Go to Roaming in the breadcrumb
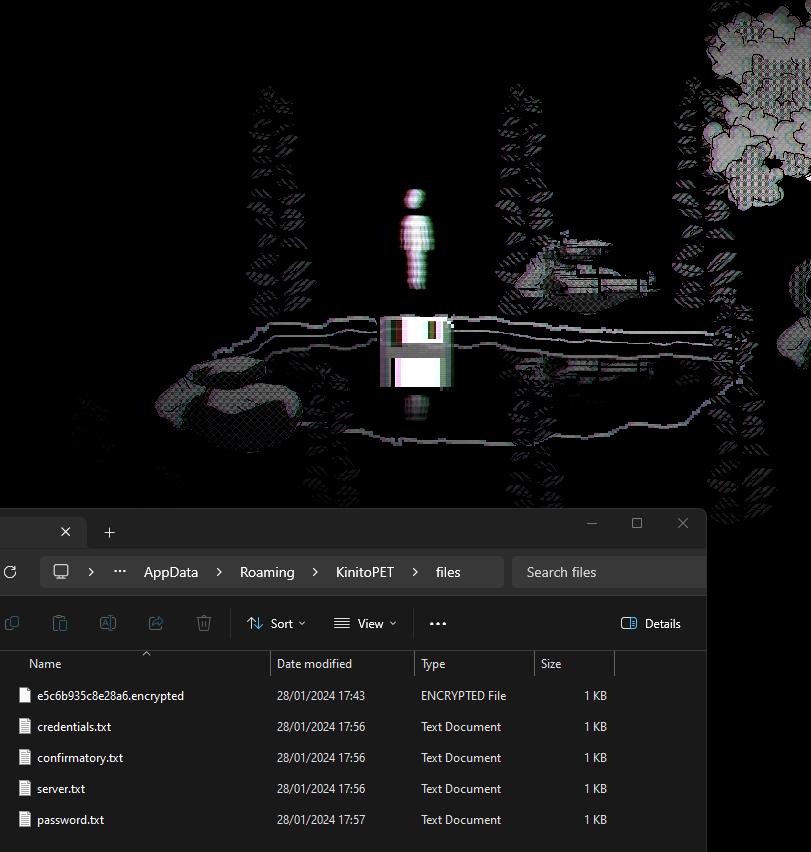 267,572
